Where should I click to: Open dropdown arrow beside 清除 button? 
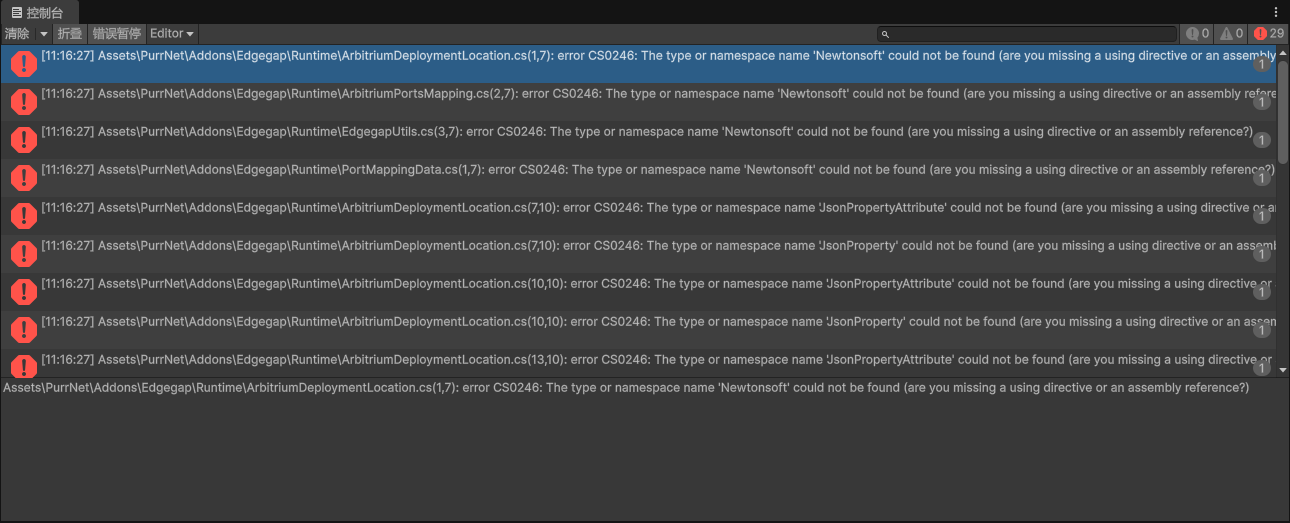point(43,33)
